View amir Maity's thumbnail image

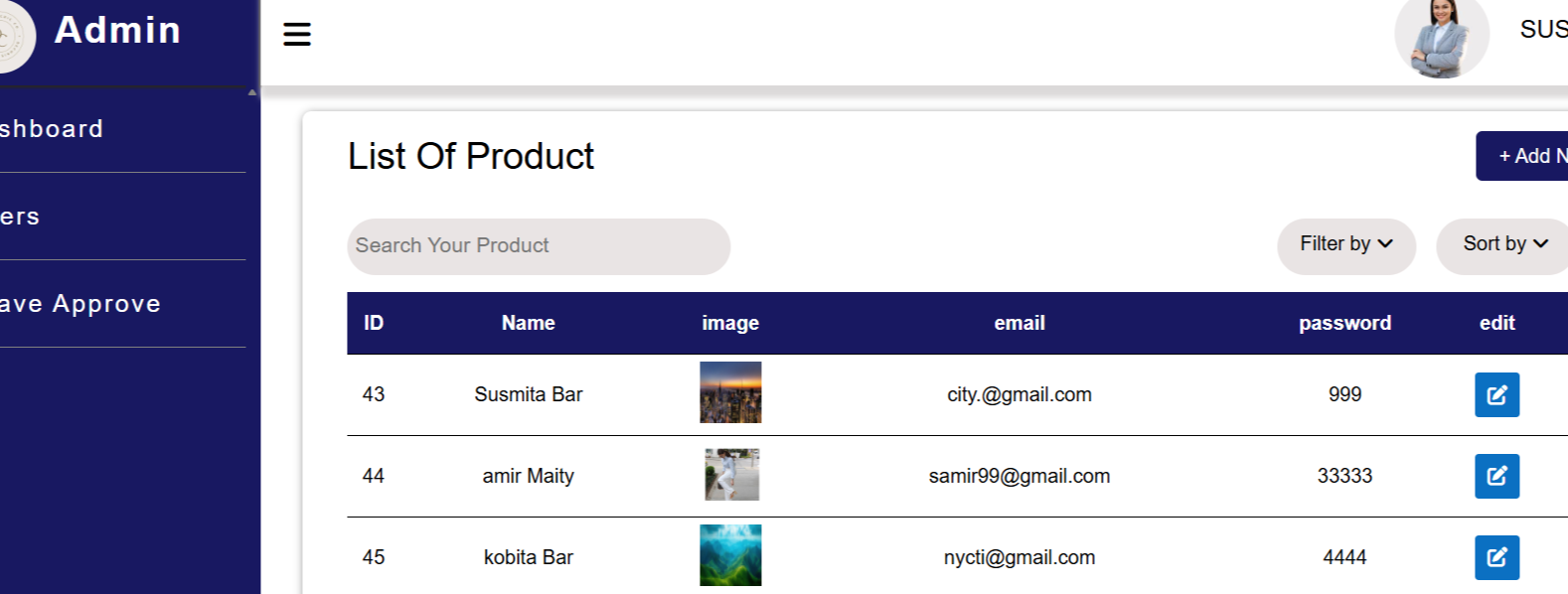click(731, 474)
